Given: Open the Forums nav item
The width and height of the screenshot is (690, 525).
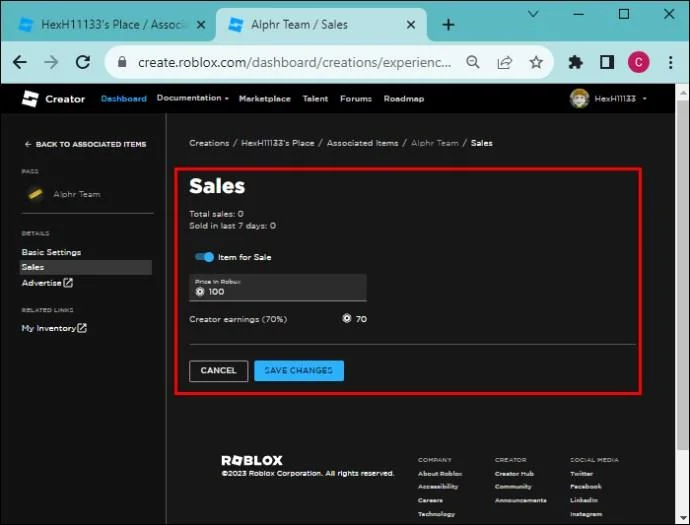Looking at the screenshot, I should [x=356, y=99].
